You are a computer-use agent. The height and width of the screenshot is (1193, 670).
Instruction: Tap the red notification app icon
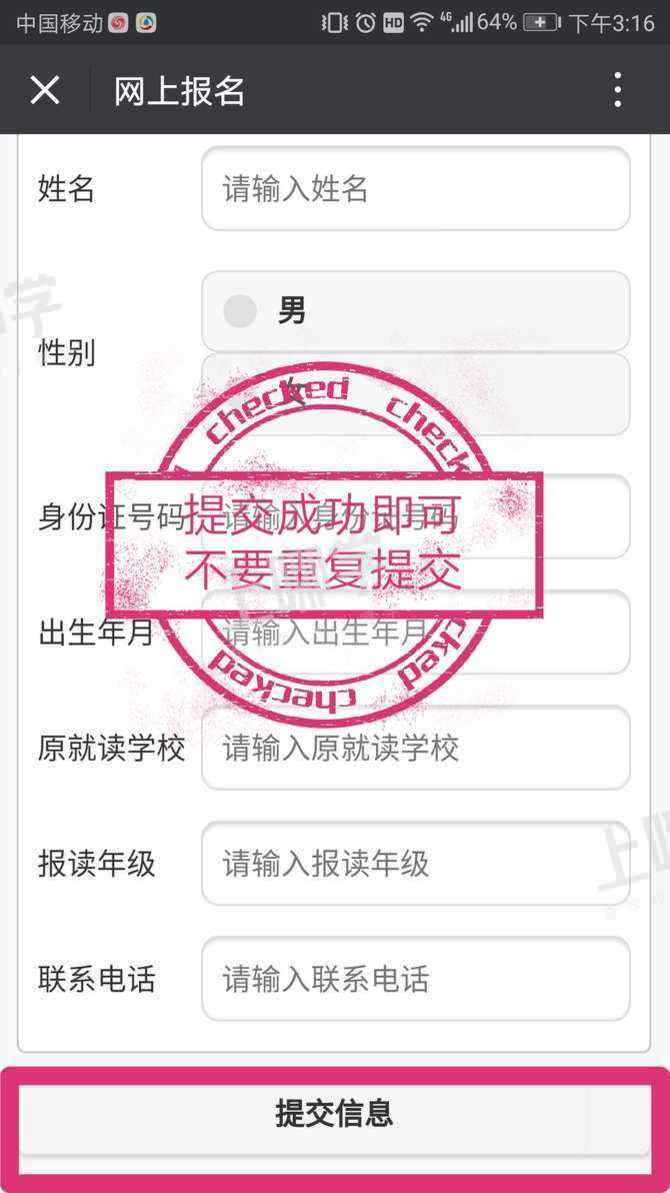[x=118, y=24]
